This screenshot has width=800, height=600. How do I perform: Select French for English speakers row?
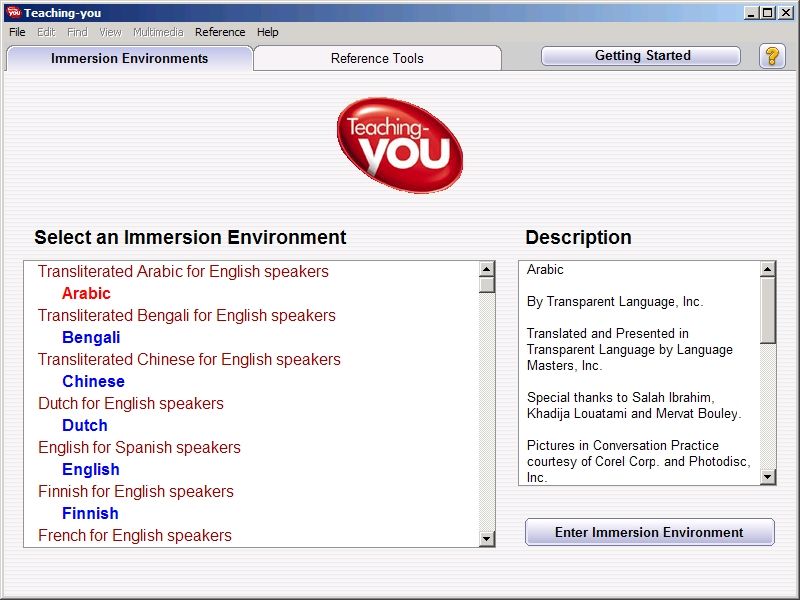pyautogui.click(x=135, y=535)
